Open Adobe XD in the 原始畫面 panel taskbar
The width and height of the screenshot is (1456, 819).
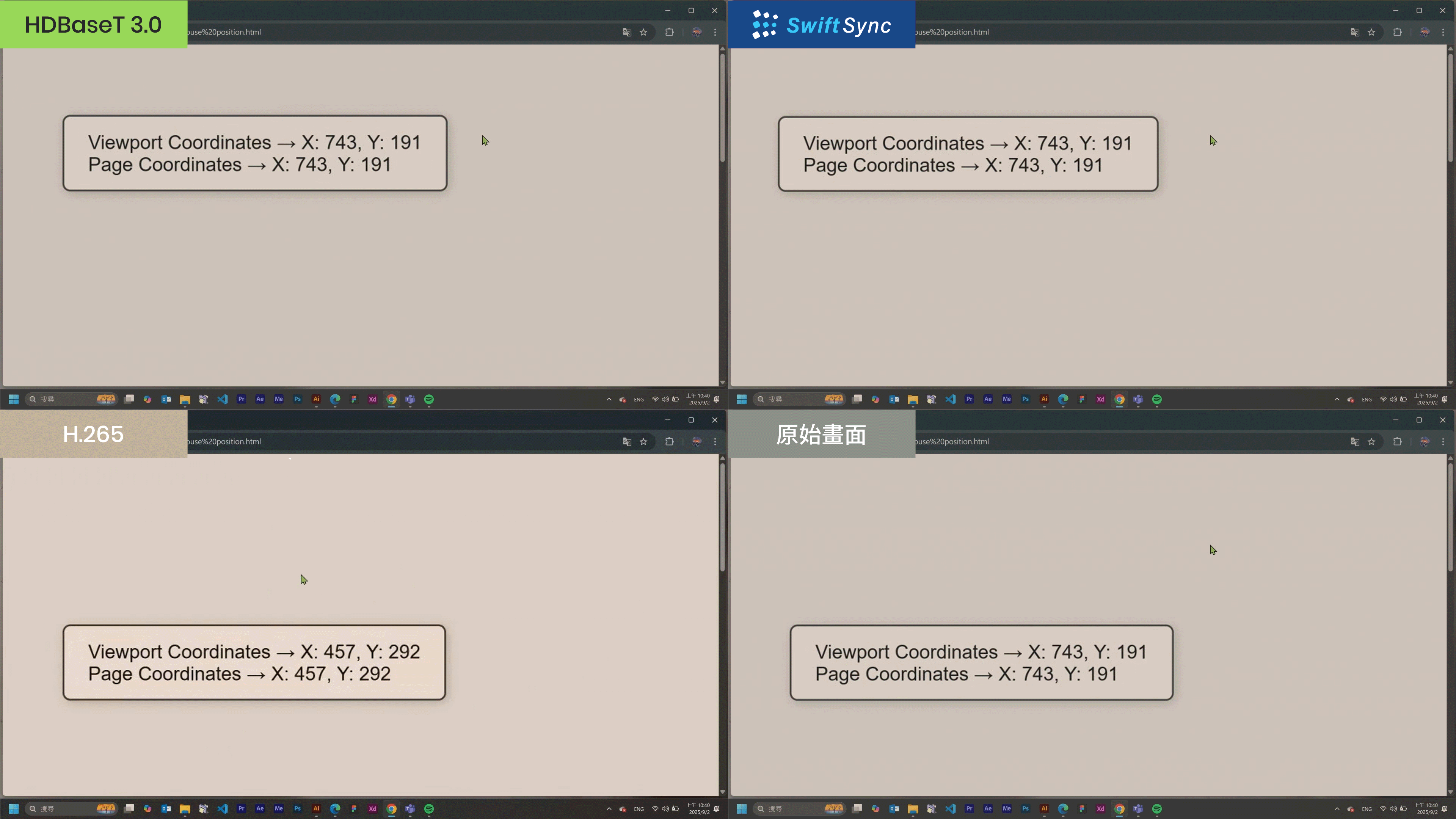[x=1100, y=809]
